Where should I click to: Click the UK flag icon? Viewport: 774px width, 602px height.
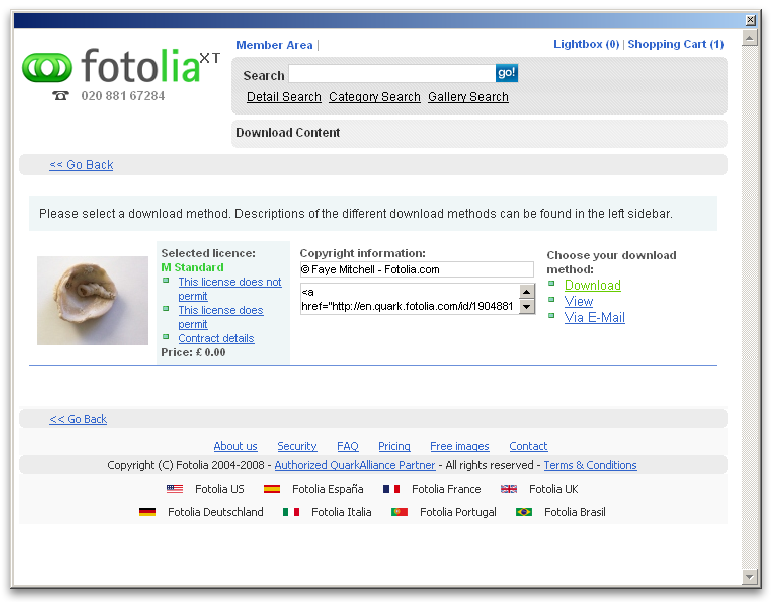[x=509, y=489]
